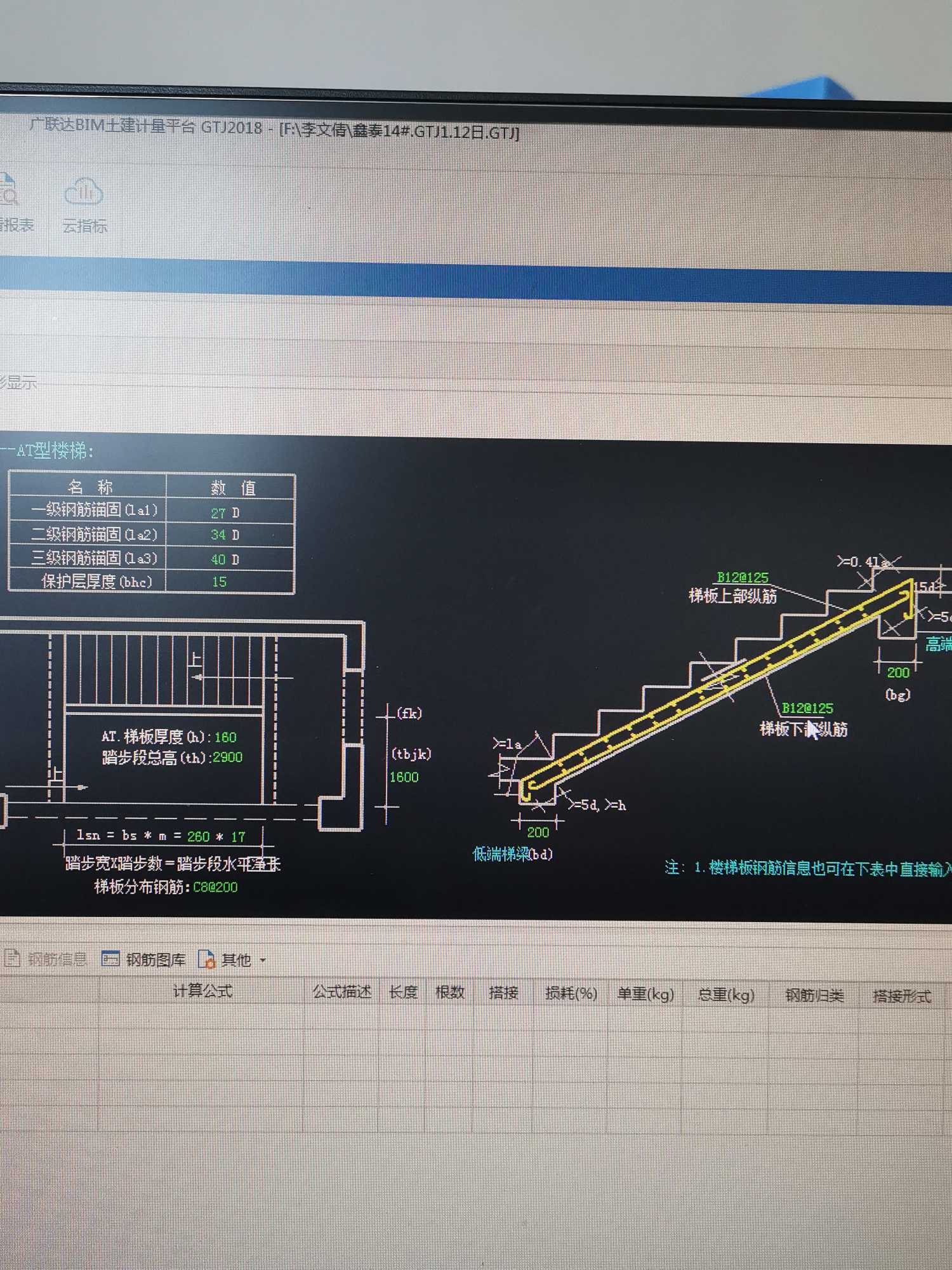952x1270 pixels.
Task: Edit 梯板下部纵筋 value B12@125
Action: (x=807, y=708)
